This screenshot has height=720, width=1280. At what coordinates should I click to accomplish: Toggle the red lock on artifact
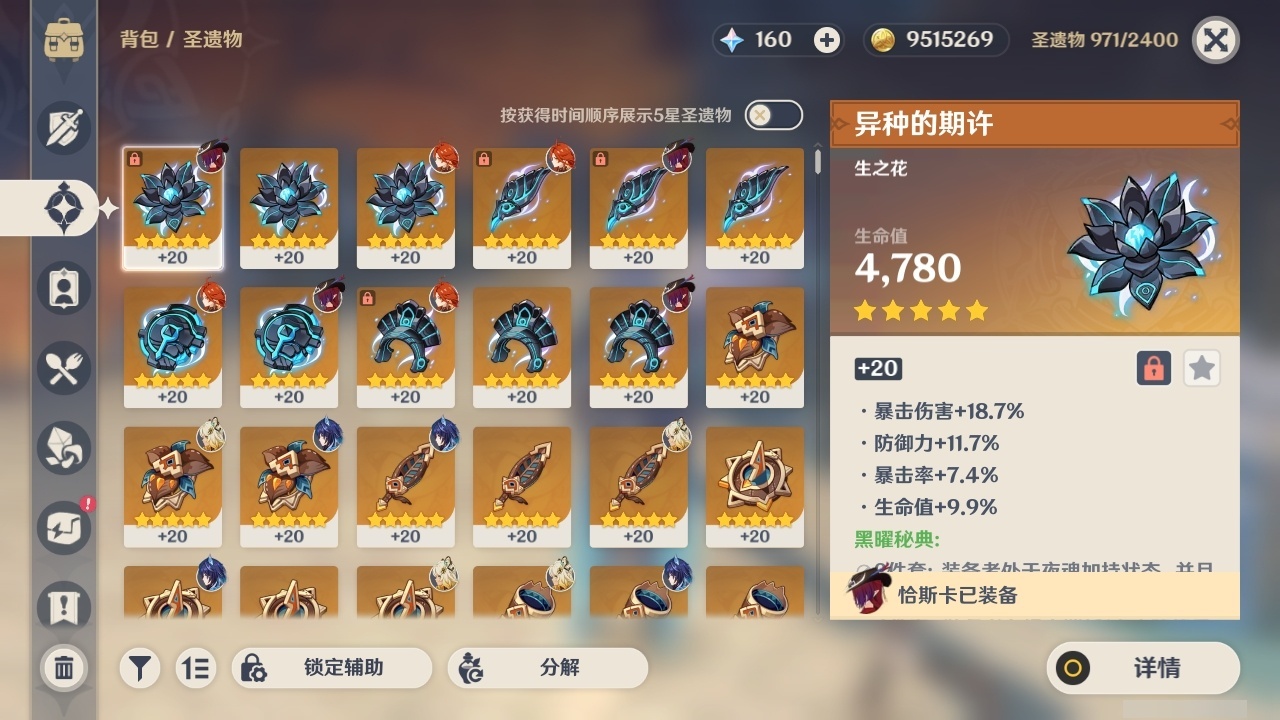[1153, 368]
